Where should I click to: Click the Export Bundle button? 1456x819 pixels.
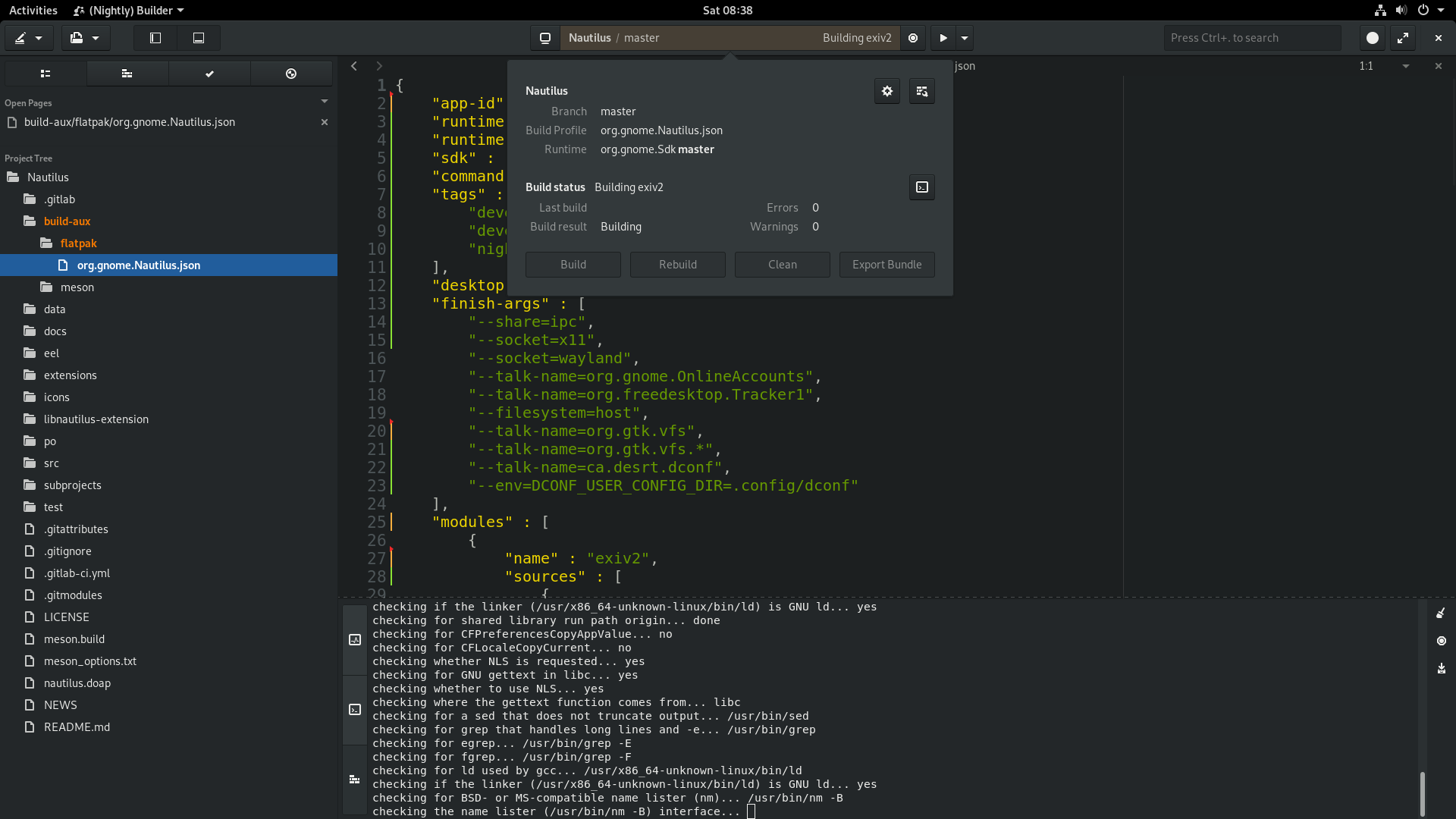(886, 265)
